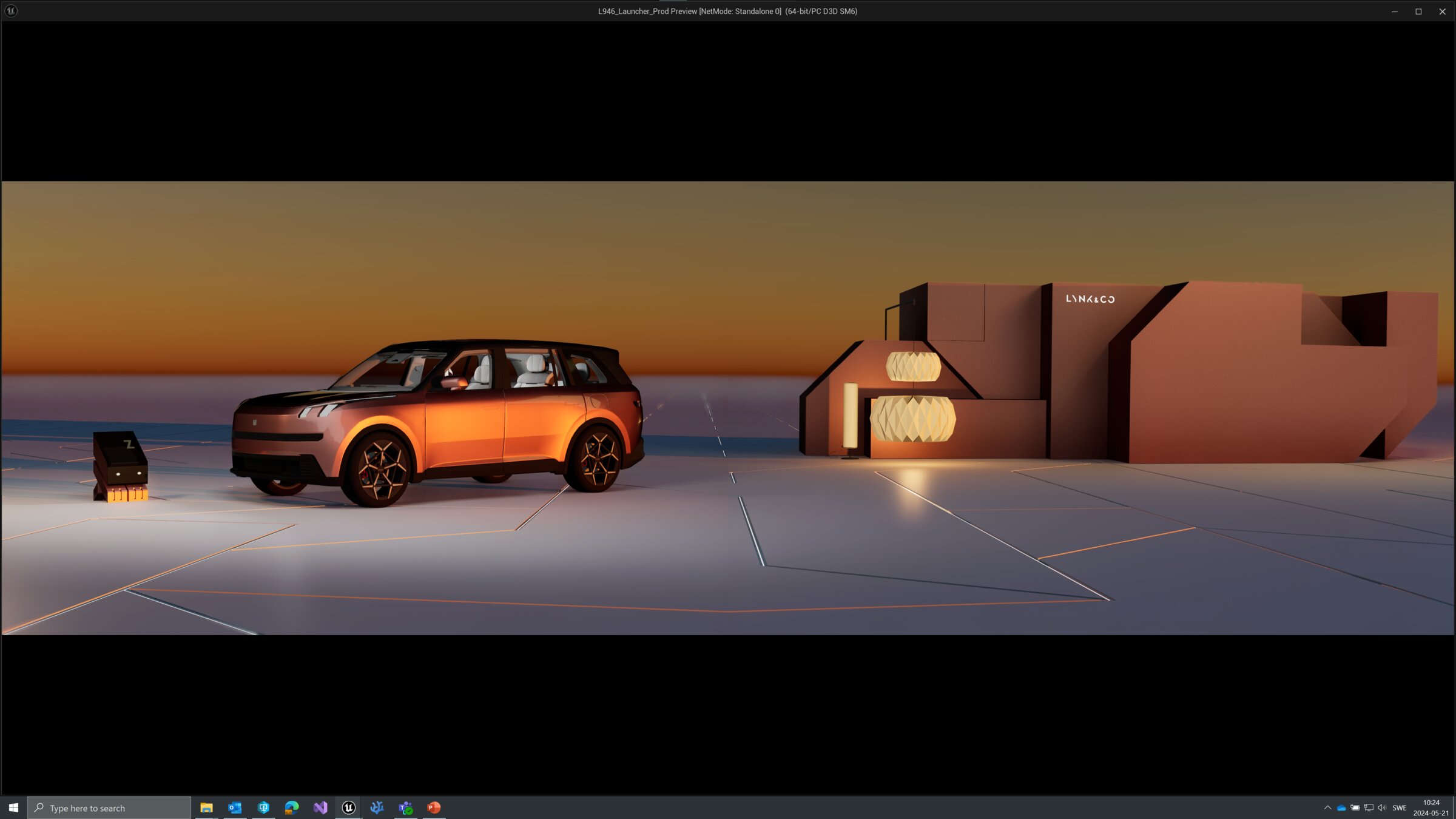This screenshot has width=1456, height=819.
Task: Open File Explorer from the taskbar
Action: [206, 807]
